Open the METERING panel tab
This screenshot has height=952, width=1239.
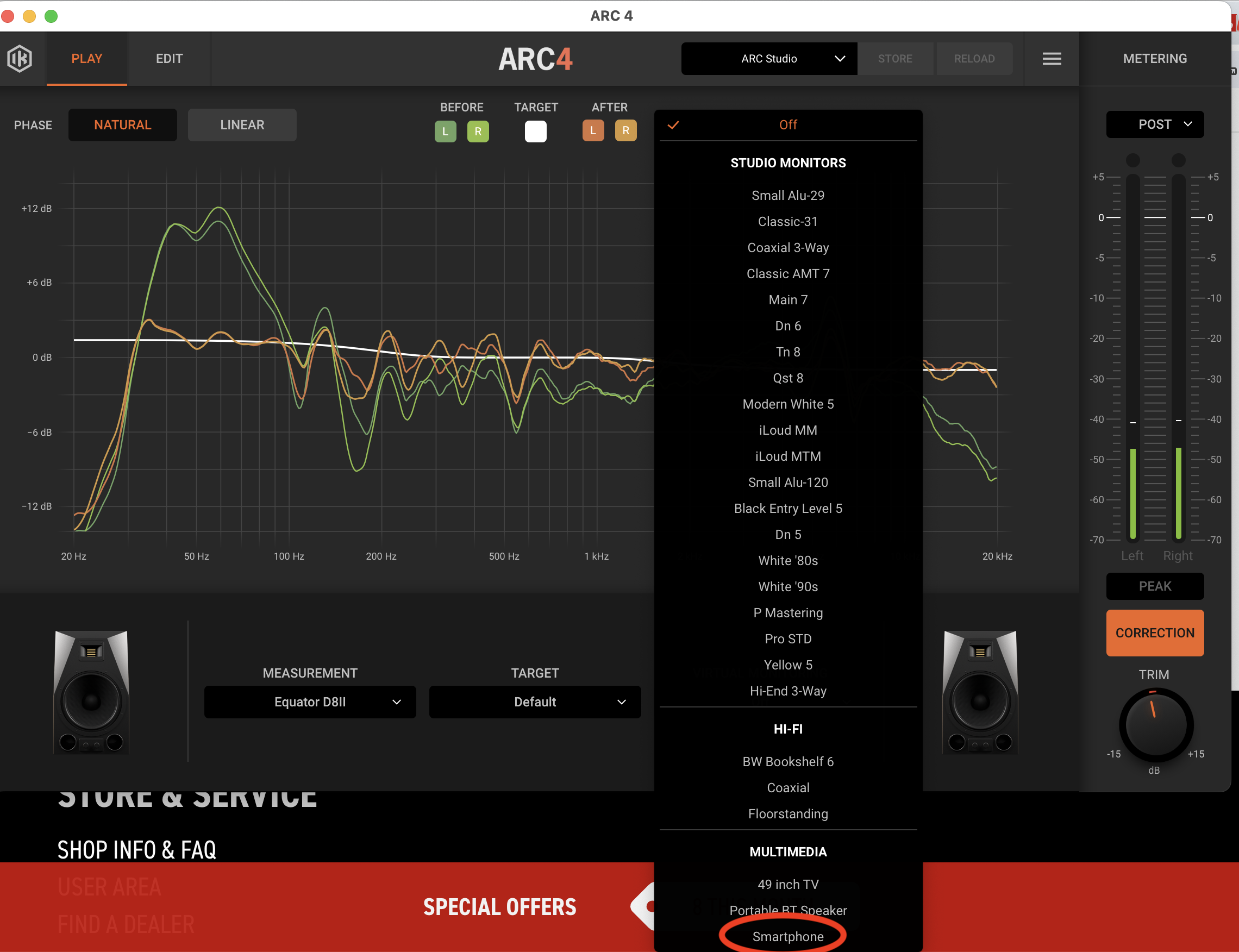click(x=1155, y=58)
